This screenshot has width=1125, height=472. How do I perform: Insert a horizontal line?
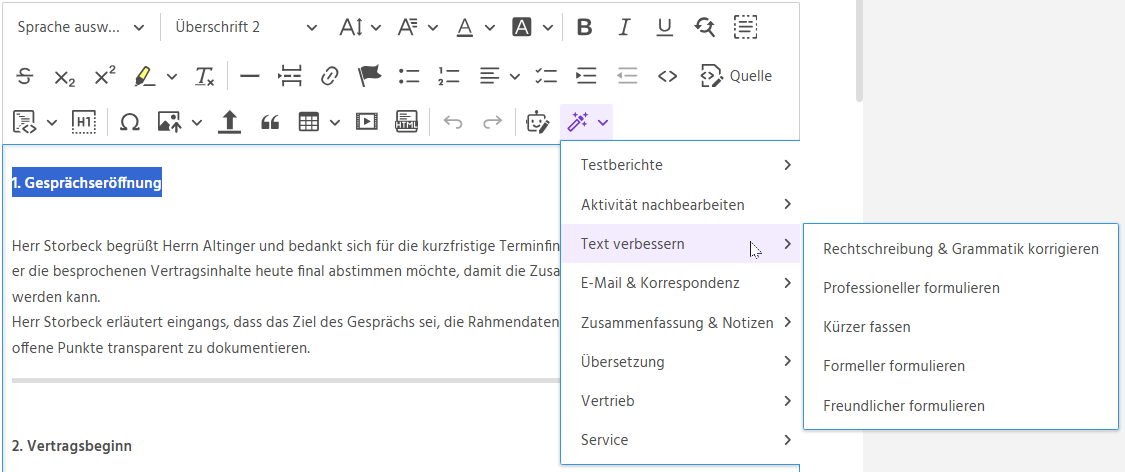tap(249, 76)
